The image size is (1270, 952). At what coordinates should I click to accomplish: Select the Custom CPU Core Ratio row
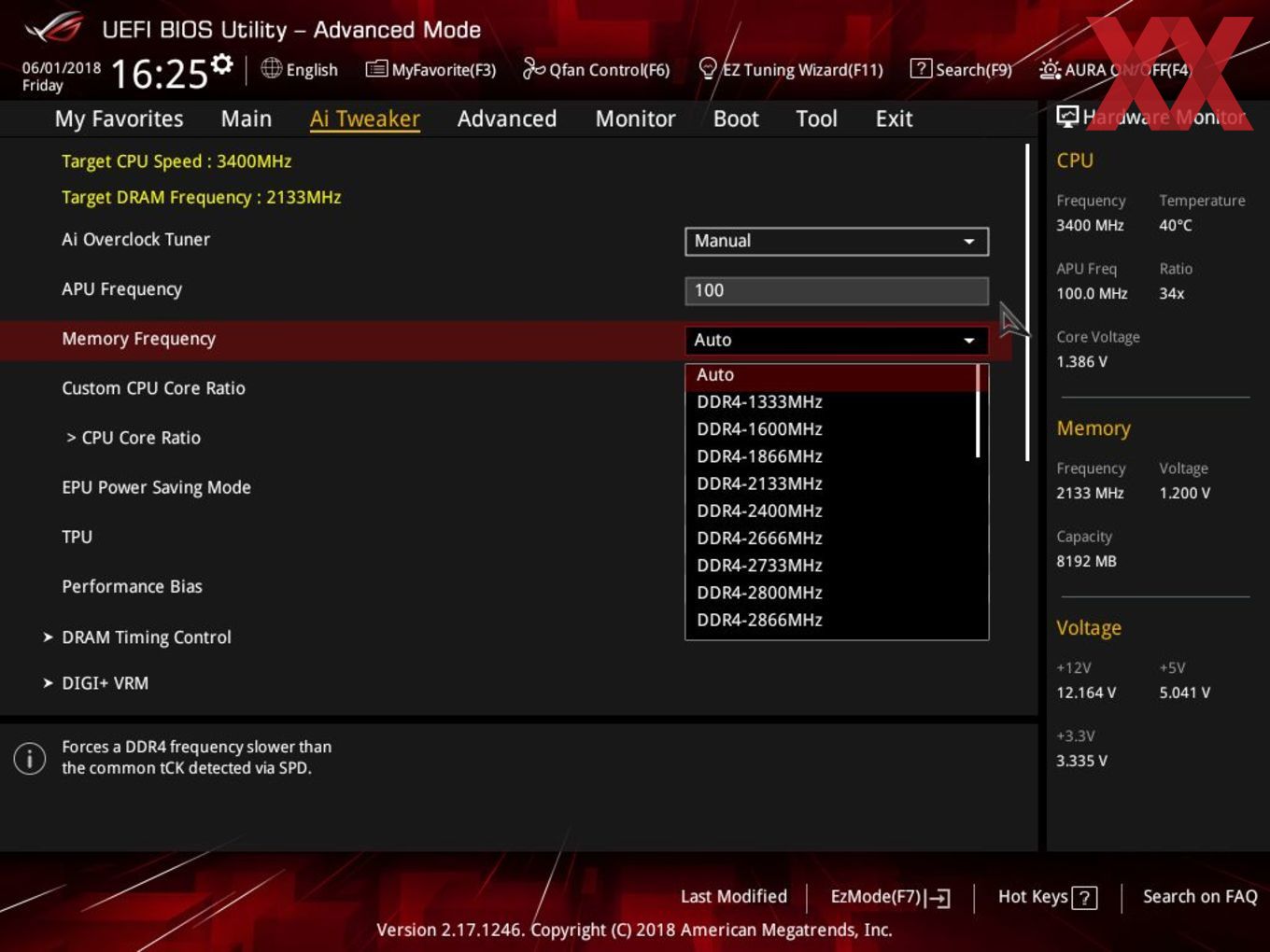(x=153, y=388)
